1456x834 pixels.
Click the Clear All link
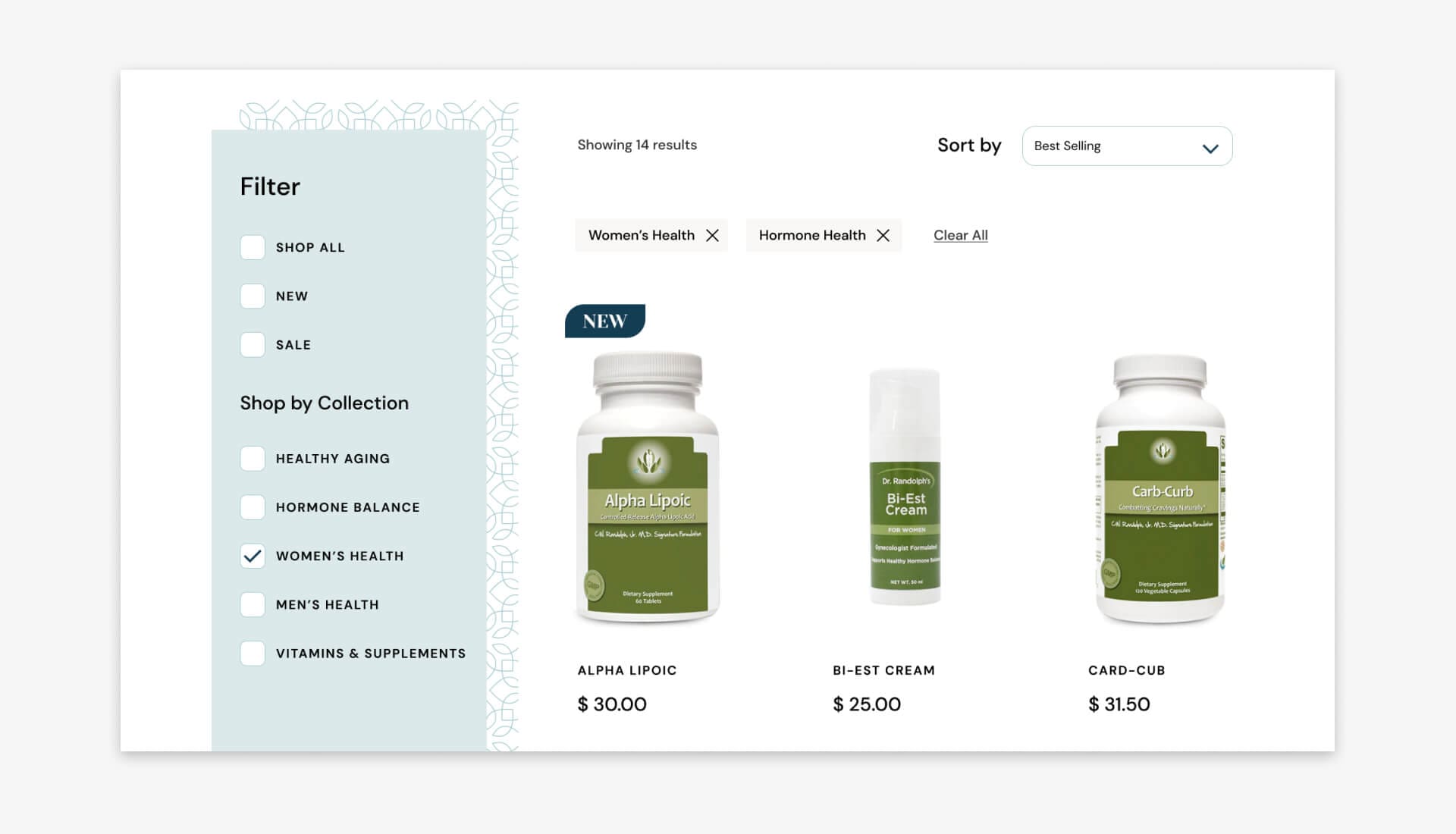[960, 235]
